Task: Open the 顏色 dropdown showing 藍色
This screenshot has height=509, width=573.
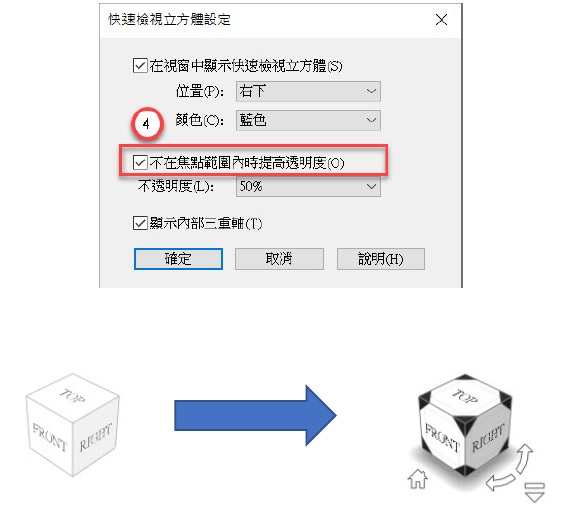Action: [x=308, y=120]
